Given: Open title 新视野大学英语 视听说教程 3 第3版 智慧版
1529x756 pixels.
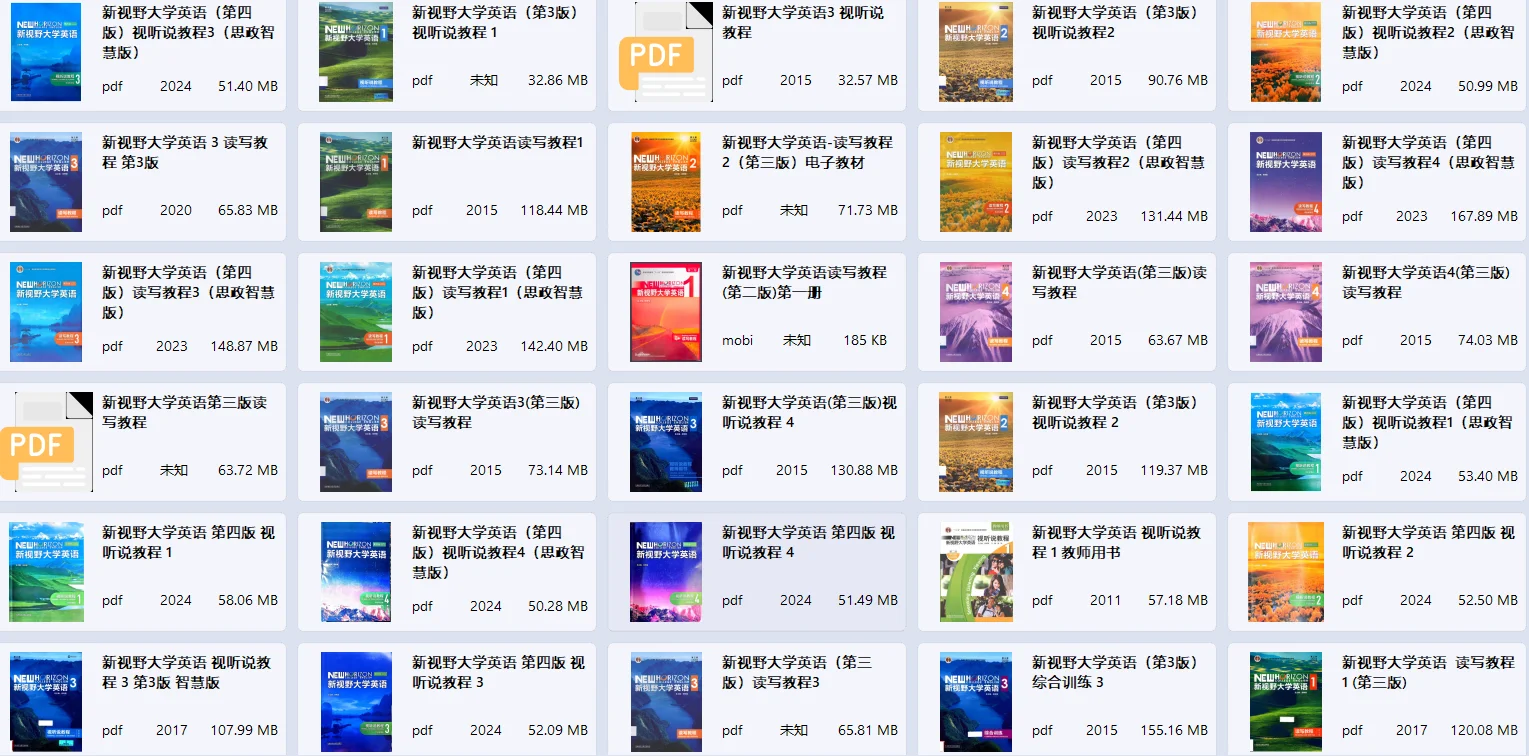Looking at the screenshot, I should (x=186, y=672).
